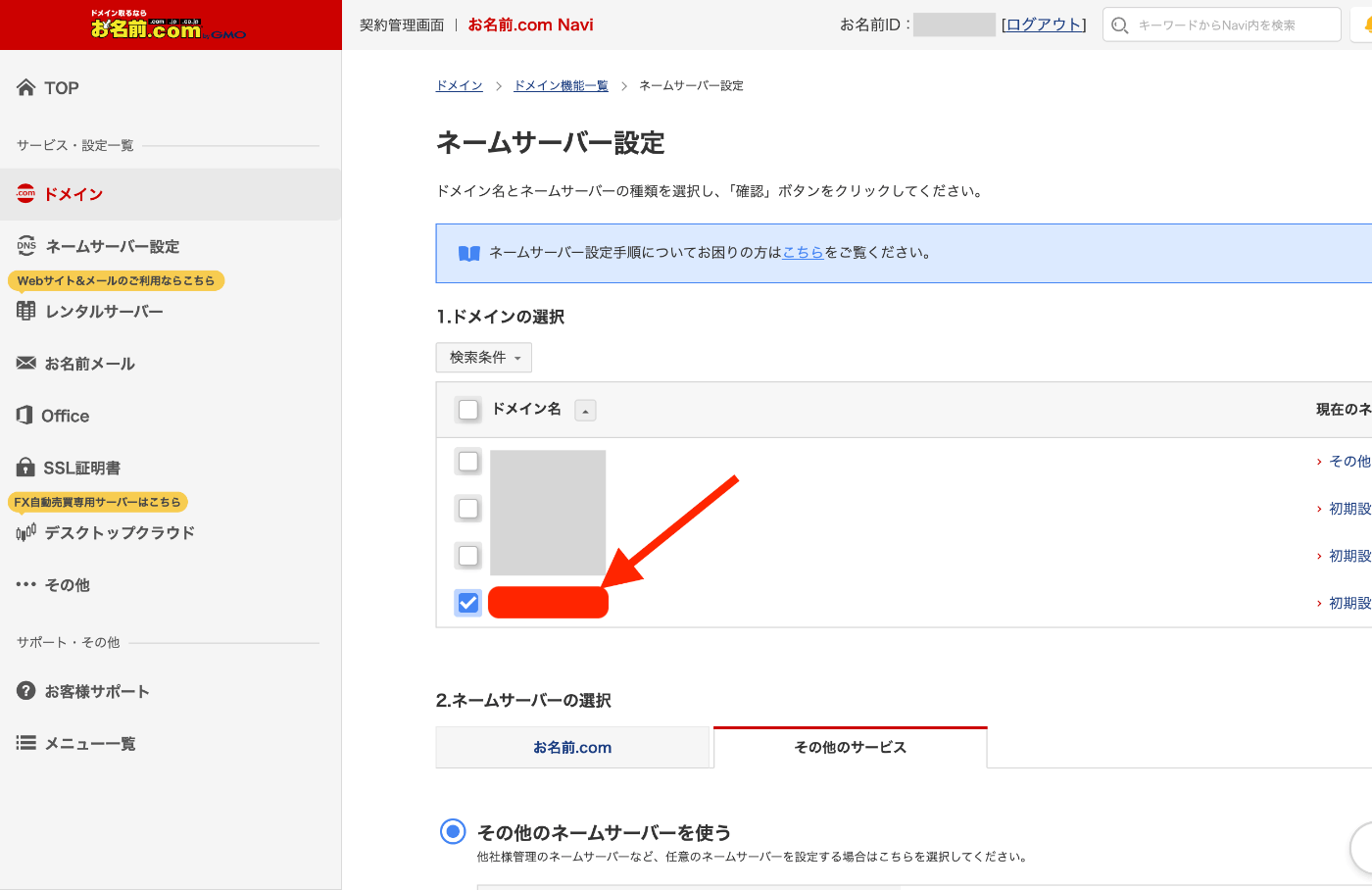Open the お名前メール envelope icon
The width and height of the screenshot is (1372, 890).
25,363
